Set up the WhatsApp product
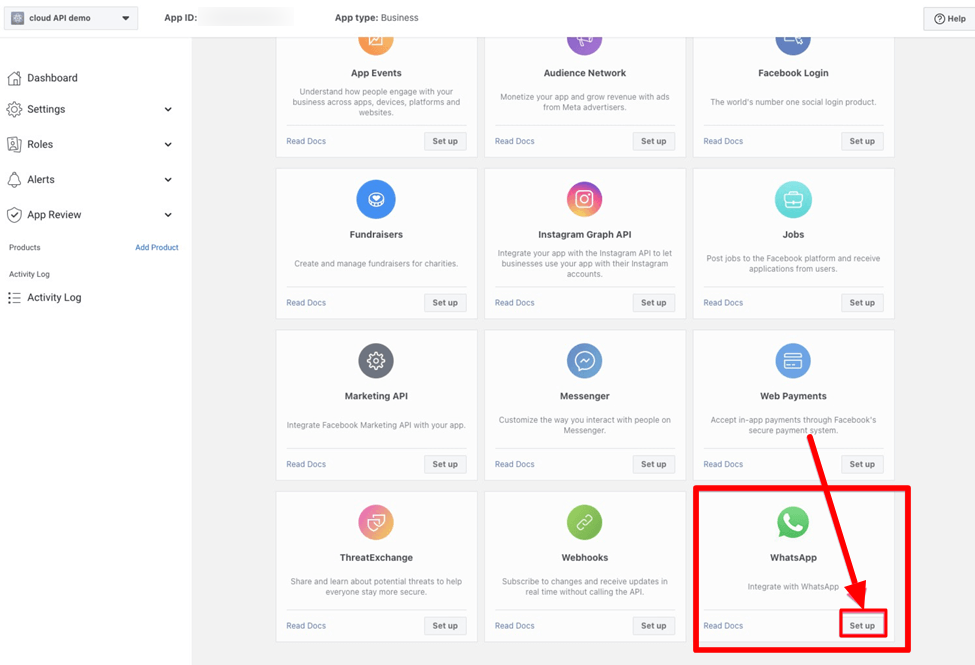Image resolution: width=975 pixels, height=665 pixels. pos(862,626)
